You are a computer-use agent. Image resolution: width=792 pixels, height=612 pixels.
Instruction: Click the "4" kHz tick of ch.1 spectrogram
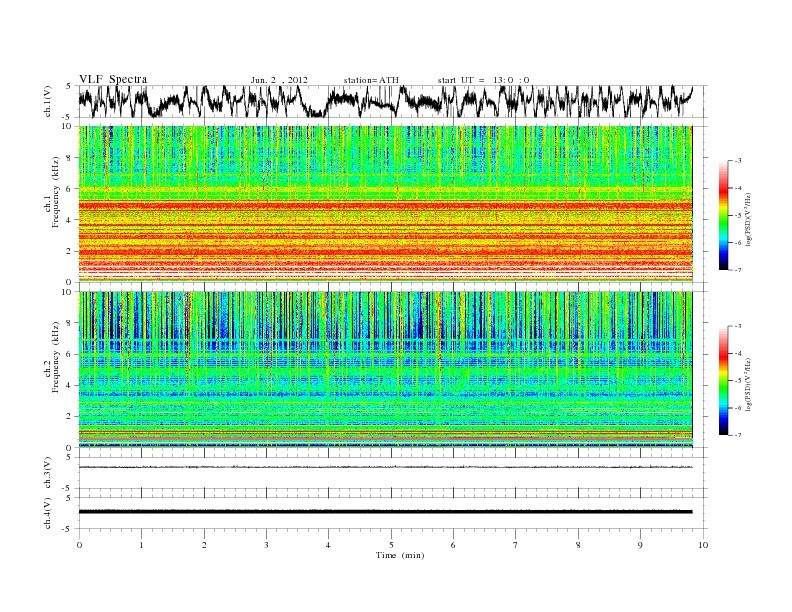pyautogui.click(x=69, y=220)
